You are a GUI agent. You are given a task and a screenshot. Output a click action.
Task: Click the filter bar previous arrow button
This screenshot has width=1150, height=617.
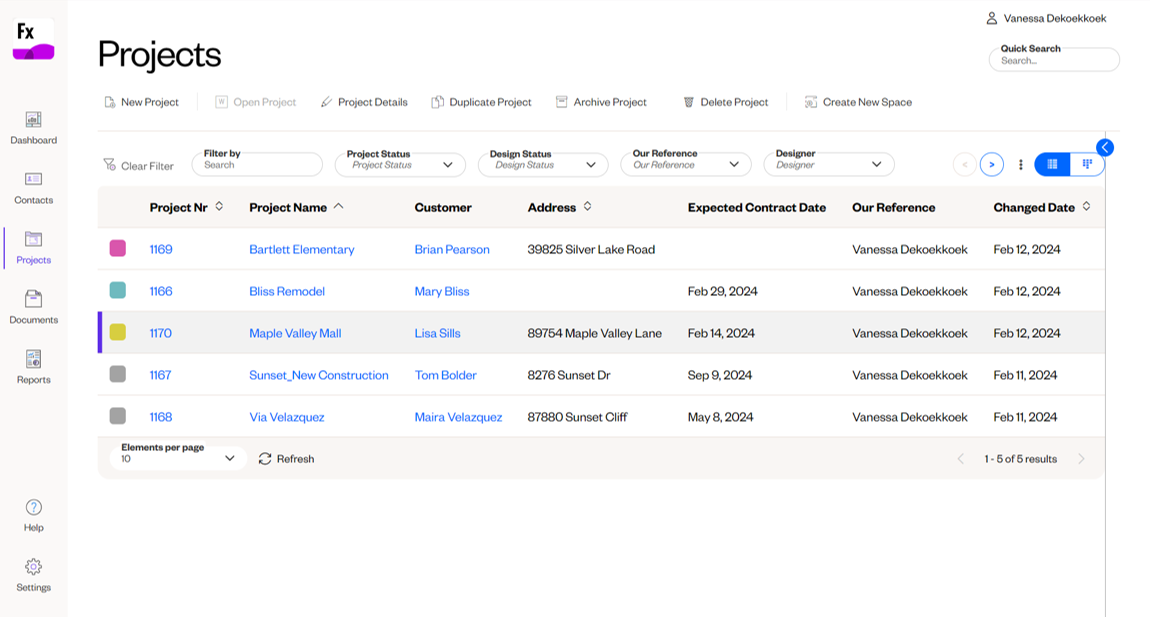[964, 164]
